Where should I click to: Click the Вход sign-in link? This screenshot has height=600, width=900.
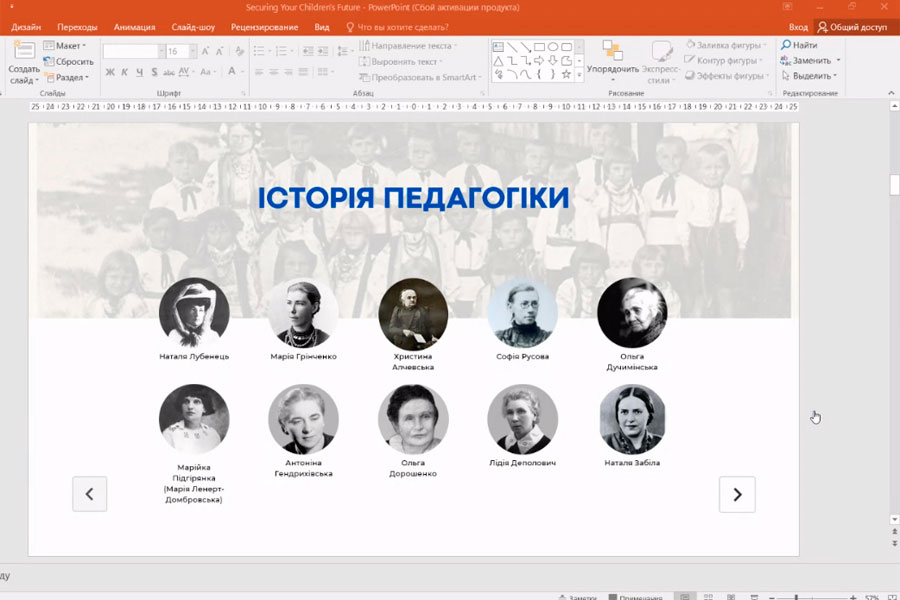click(x=797, y=27)
